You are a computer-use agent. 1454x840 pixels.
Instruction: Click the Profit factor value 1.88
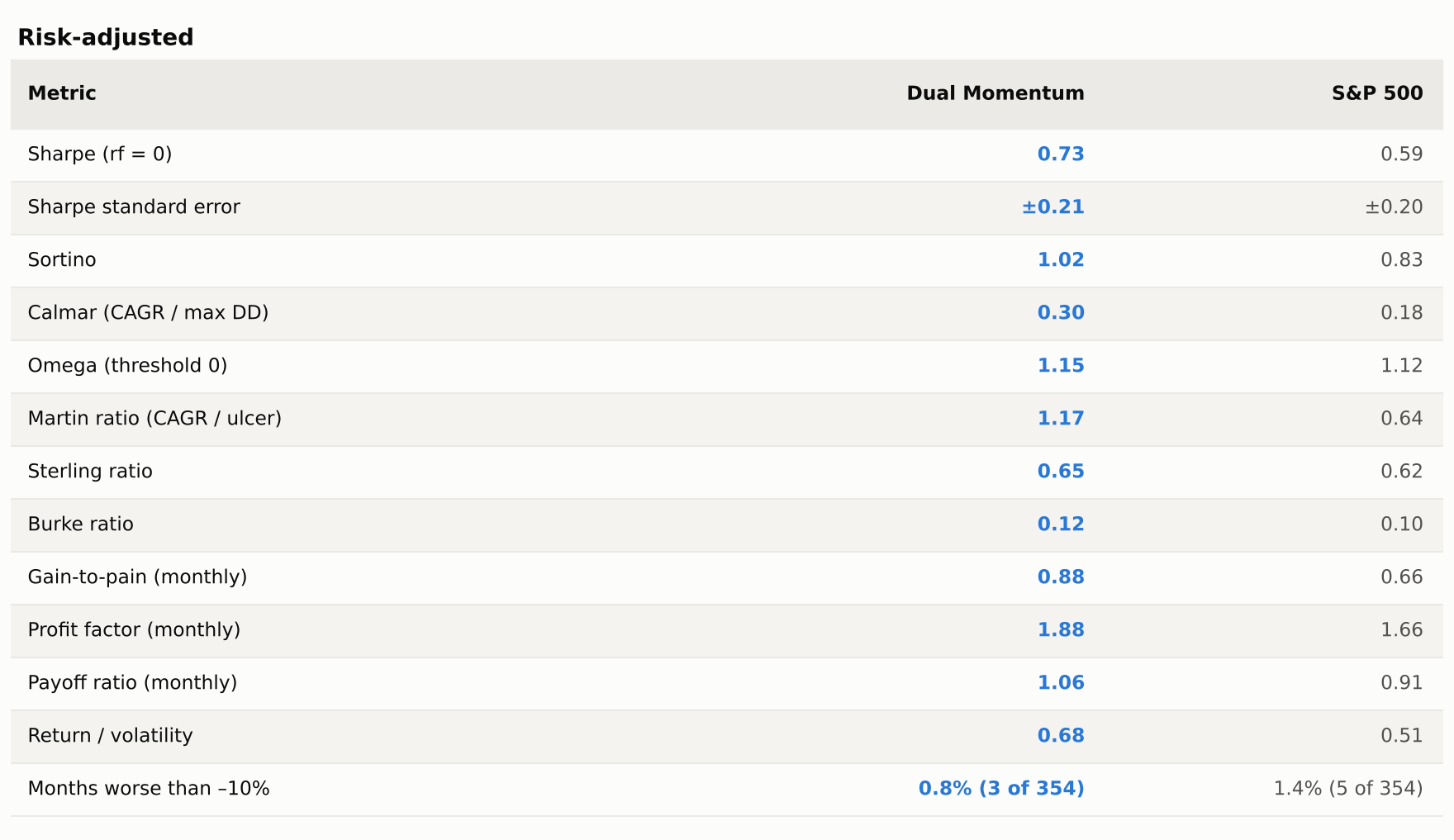1061,630
